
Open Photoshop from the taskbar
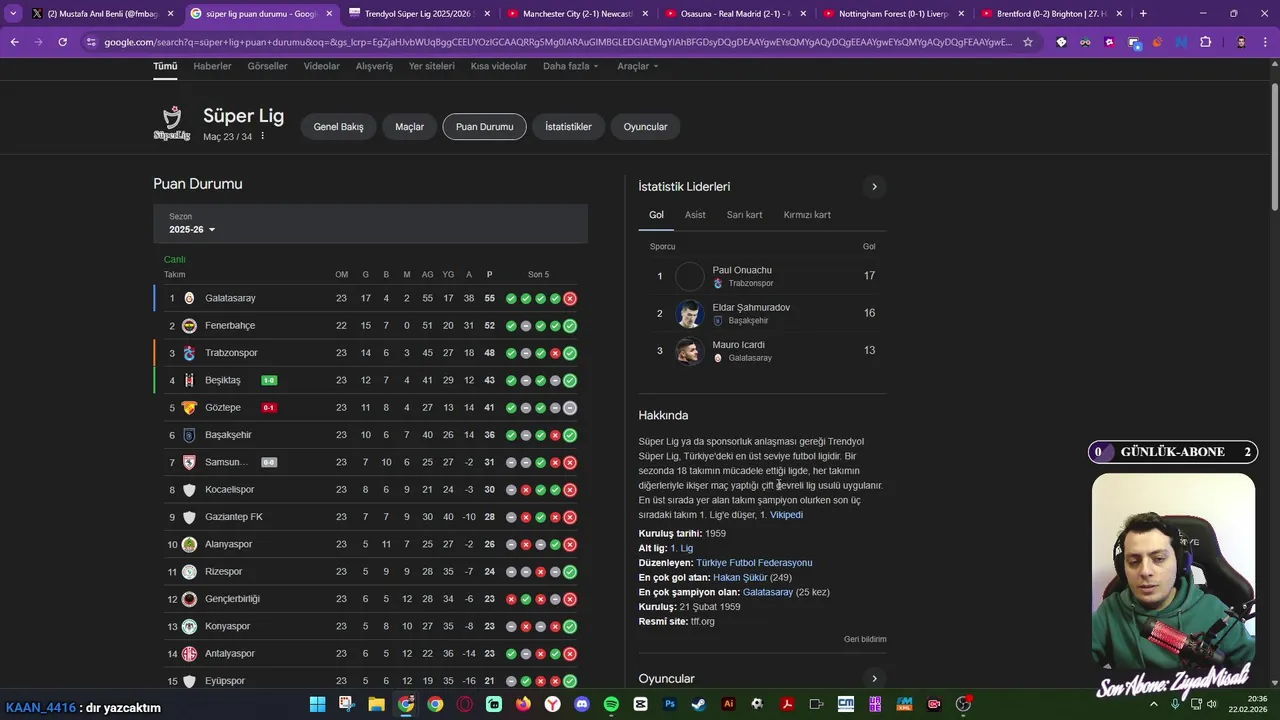click(669, 704)
